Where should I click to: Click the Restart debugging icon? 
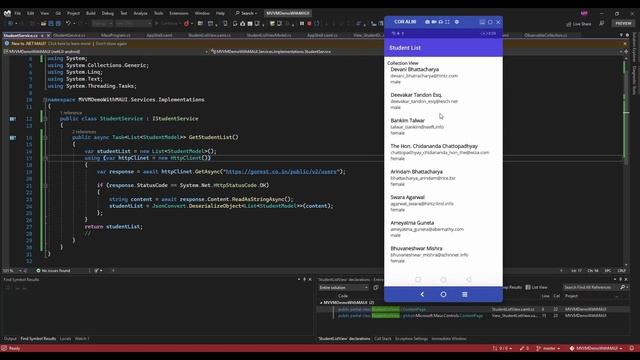tap(317, 24)
